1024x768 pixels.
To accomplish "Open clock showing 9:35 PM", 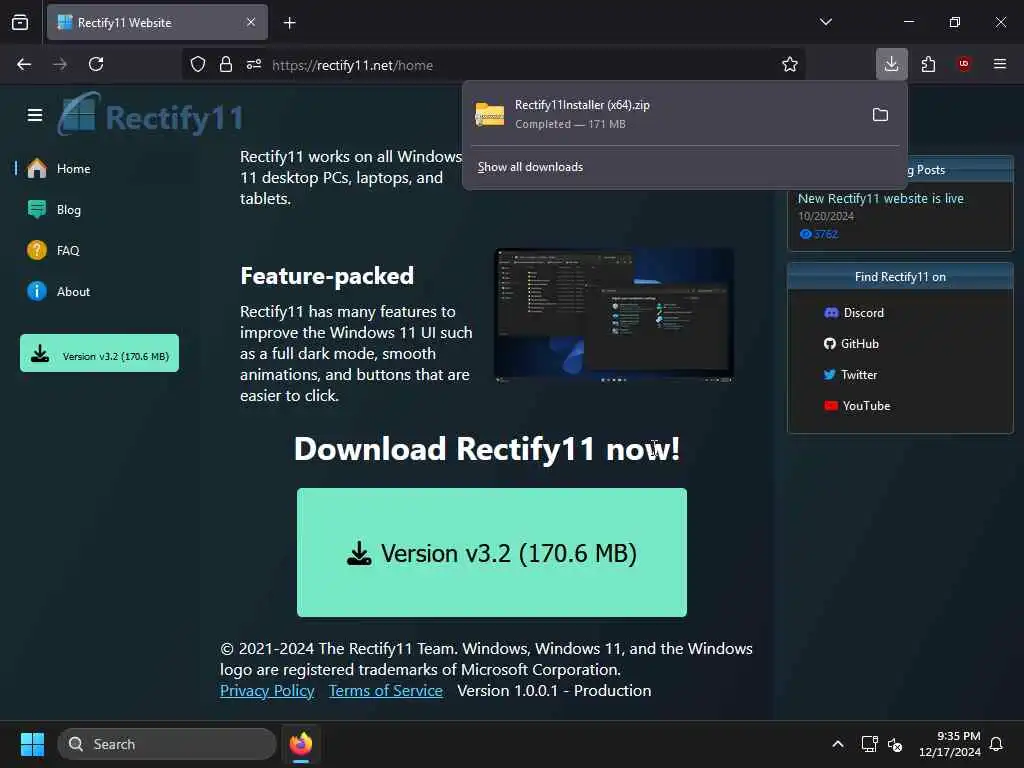I will tap(950, 744).
